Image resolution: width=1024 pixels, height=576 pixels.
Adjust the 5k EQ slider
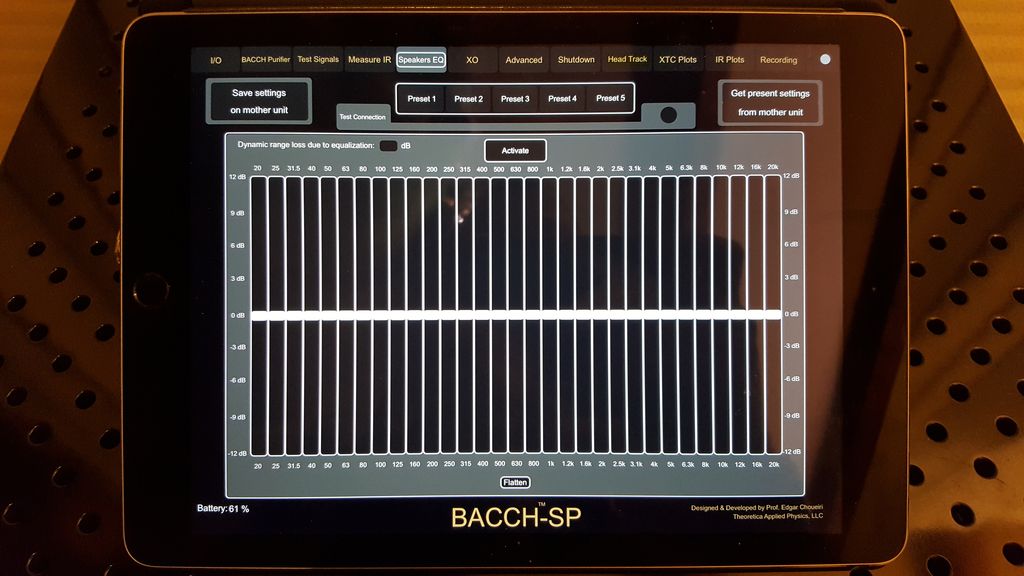669,315
